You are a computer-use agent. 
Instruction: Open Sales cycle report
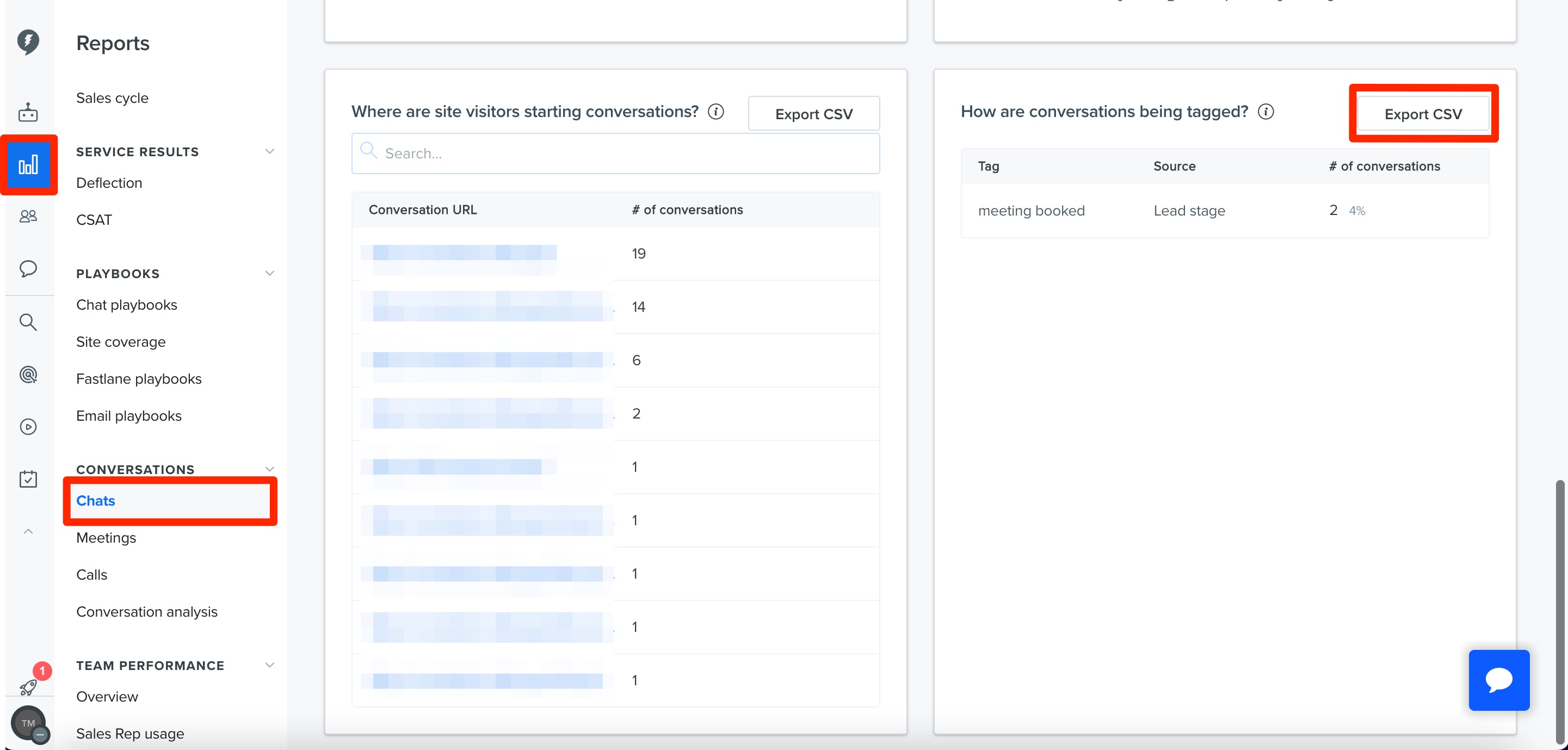[112, 98]
